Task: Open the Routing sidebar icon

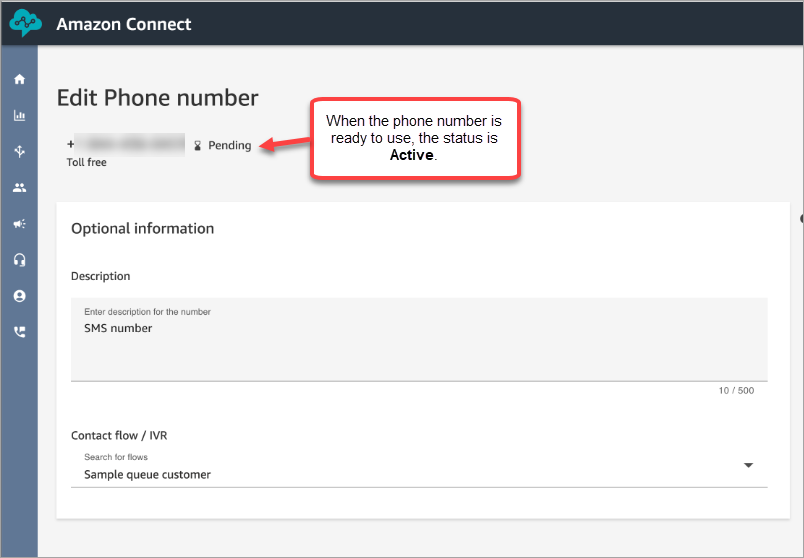Action: (19, 151)
